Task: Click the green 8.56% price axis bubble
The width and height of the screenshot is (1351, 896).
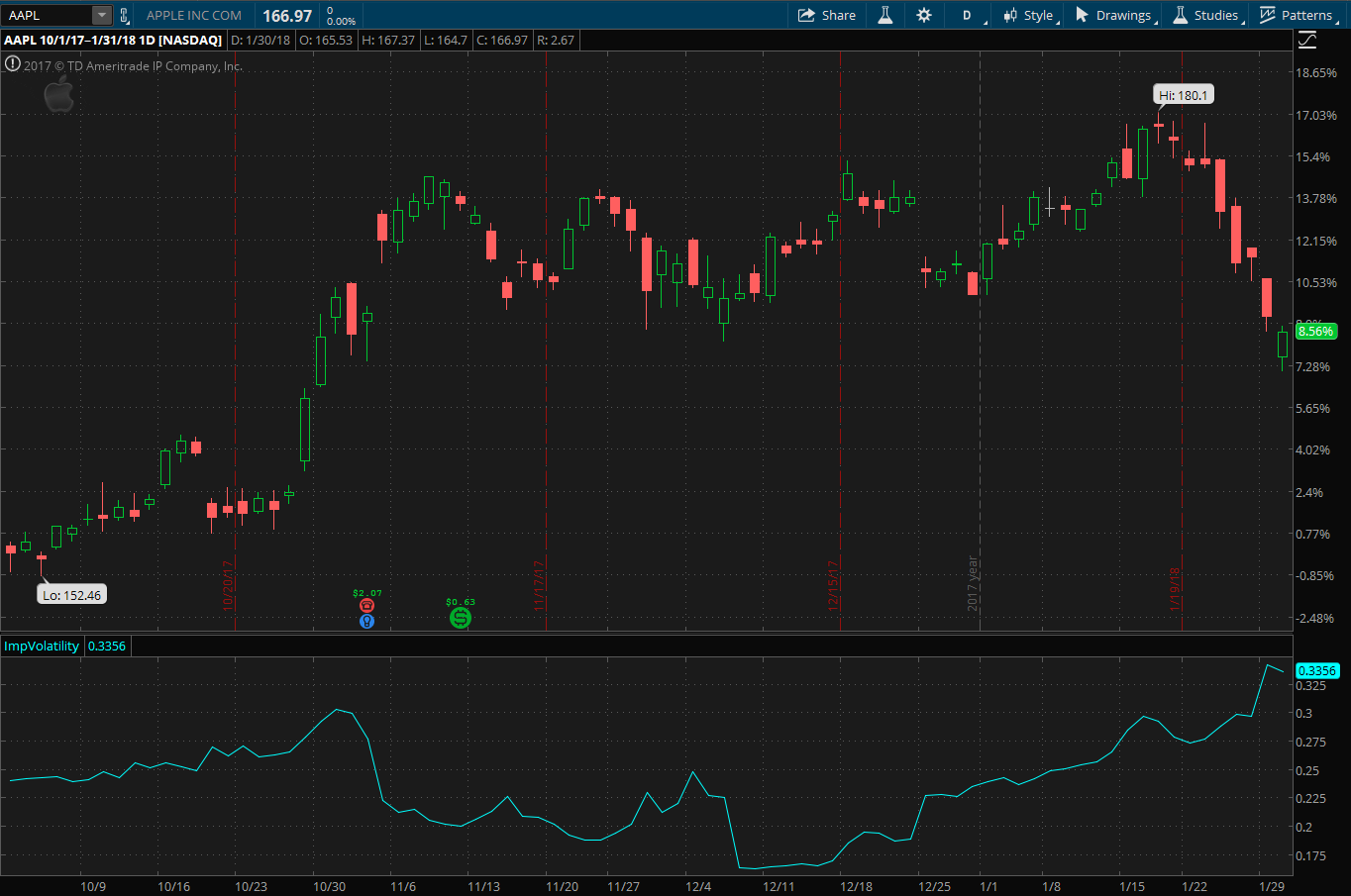Action: [x=1315, y=332]
